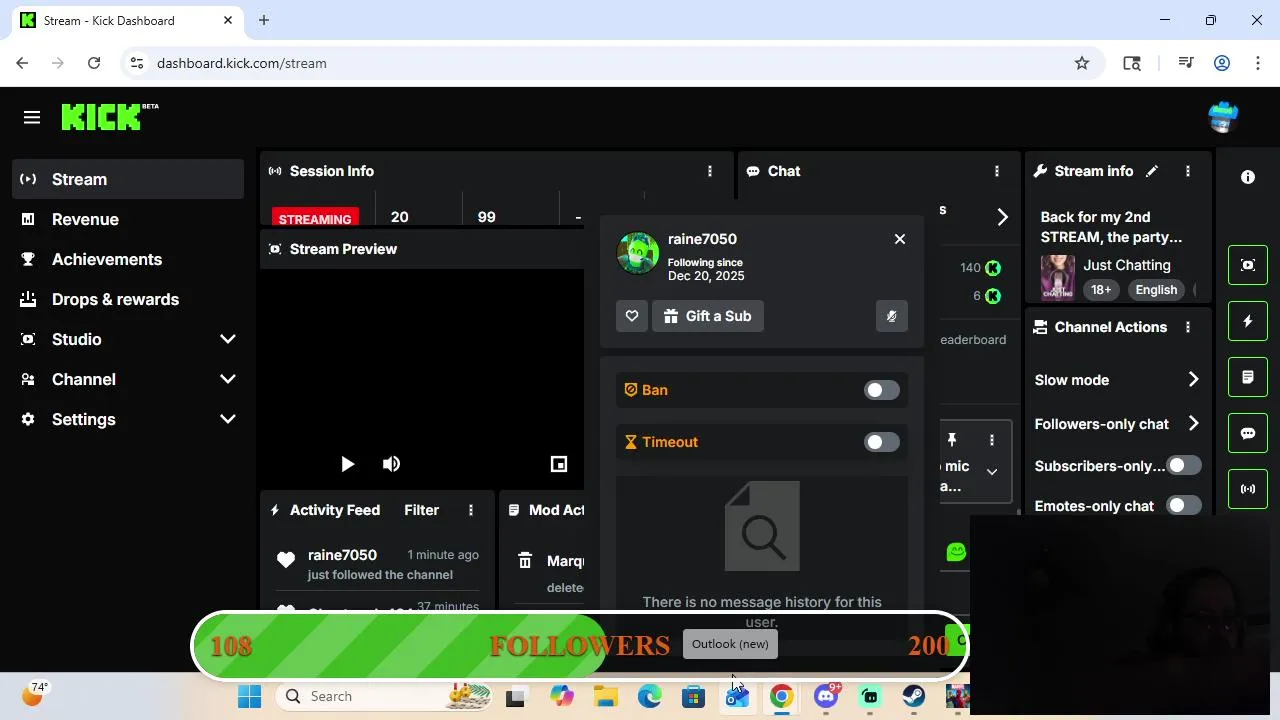The image size is (1280, 720).
Task: Enable the Timeout toggle
Action: tap(881, 442)
